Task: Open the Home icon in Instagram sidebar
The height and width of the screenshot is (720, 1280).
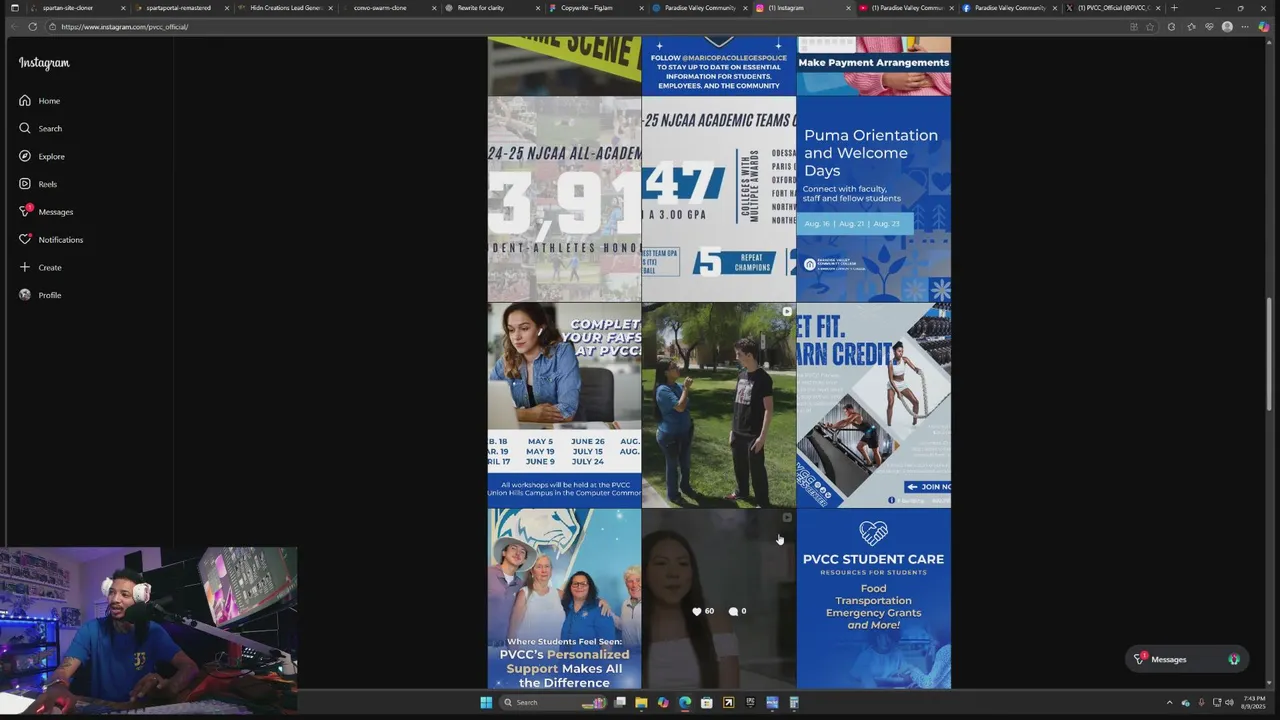Action: [x=25, y=101]
